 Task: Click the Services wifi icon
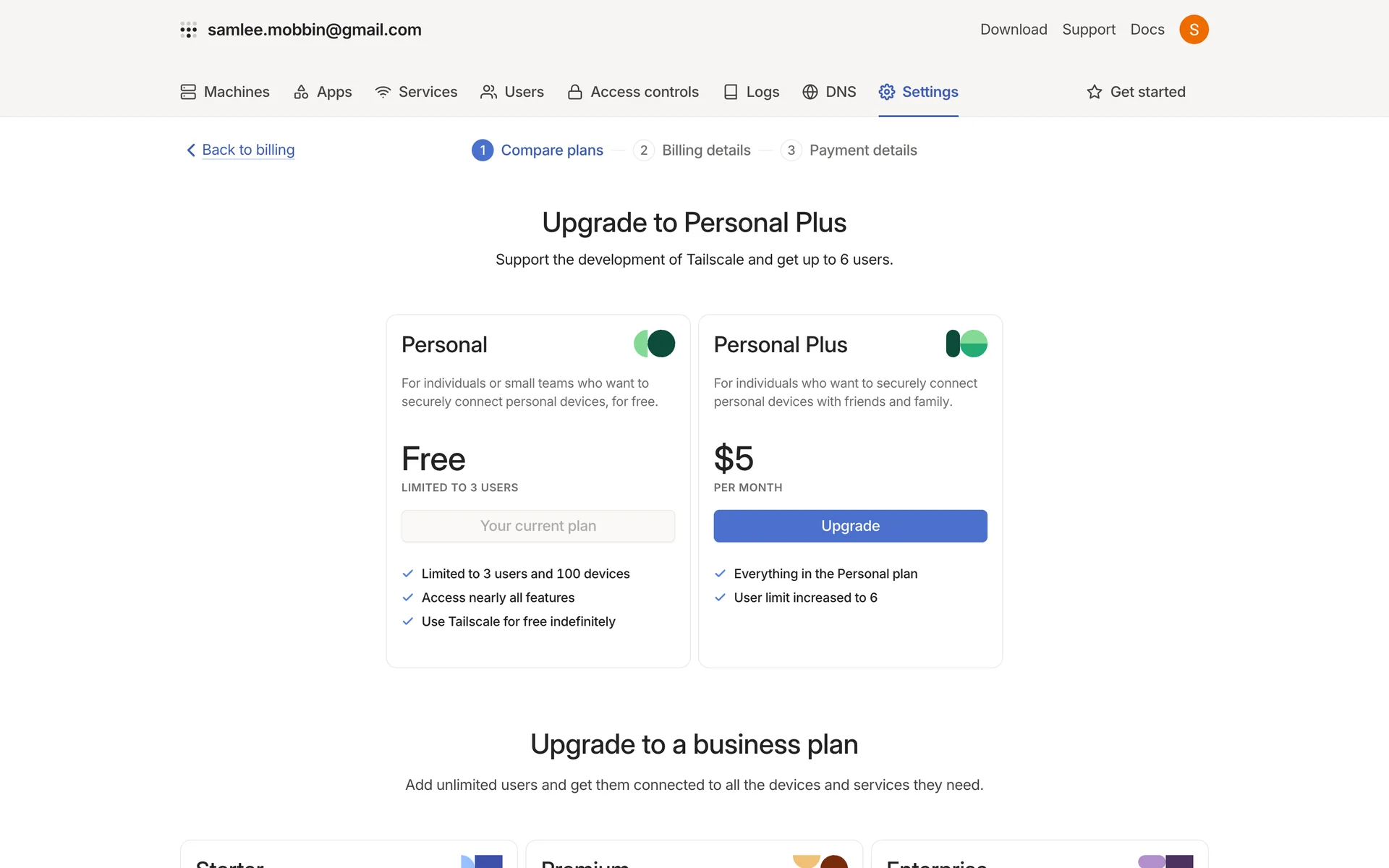point(383,92)
